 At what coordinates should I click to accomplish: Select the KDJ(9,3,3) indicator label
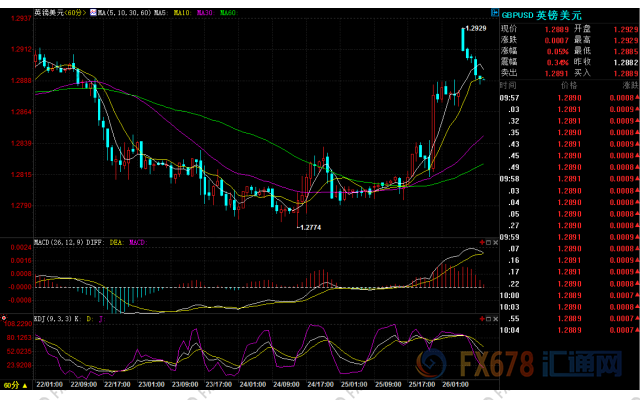point(18,317)
